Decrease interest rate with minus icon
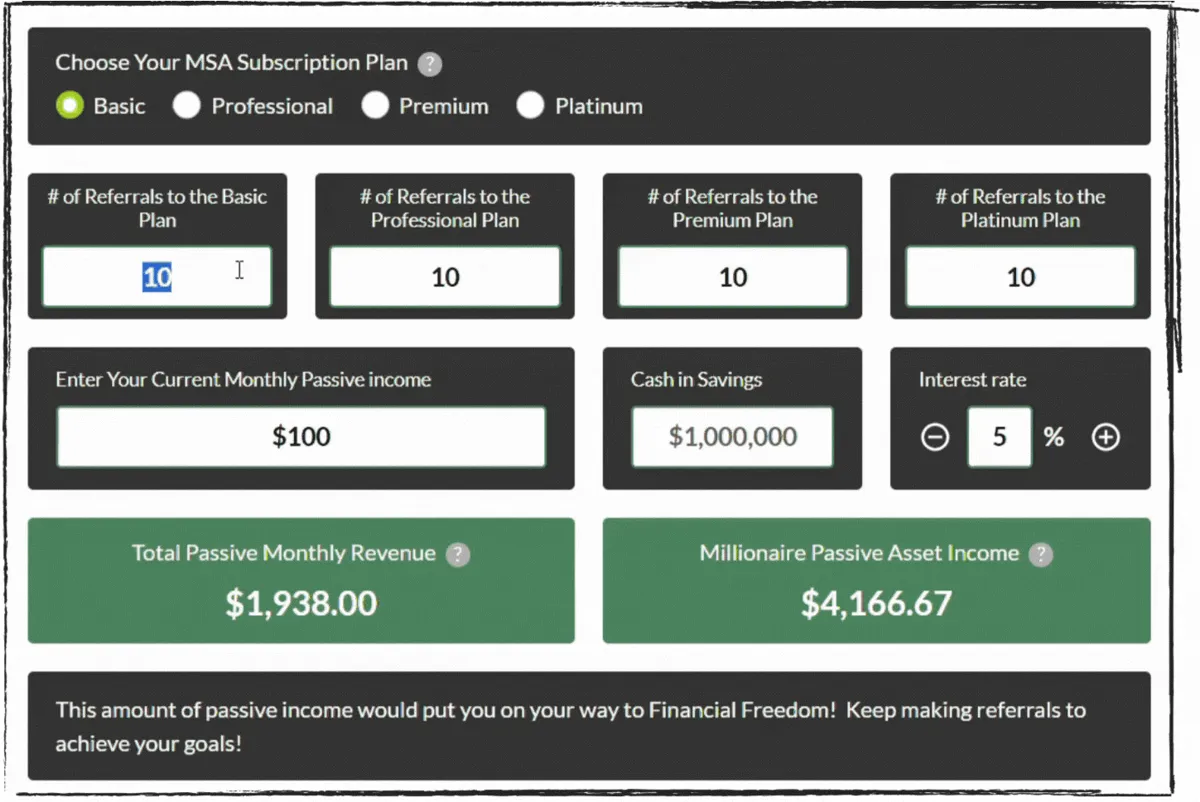Viewport: 1200px width, 802px height. pyautogui.click(x=935, y=437)
